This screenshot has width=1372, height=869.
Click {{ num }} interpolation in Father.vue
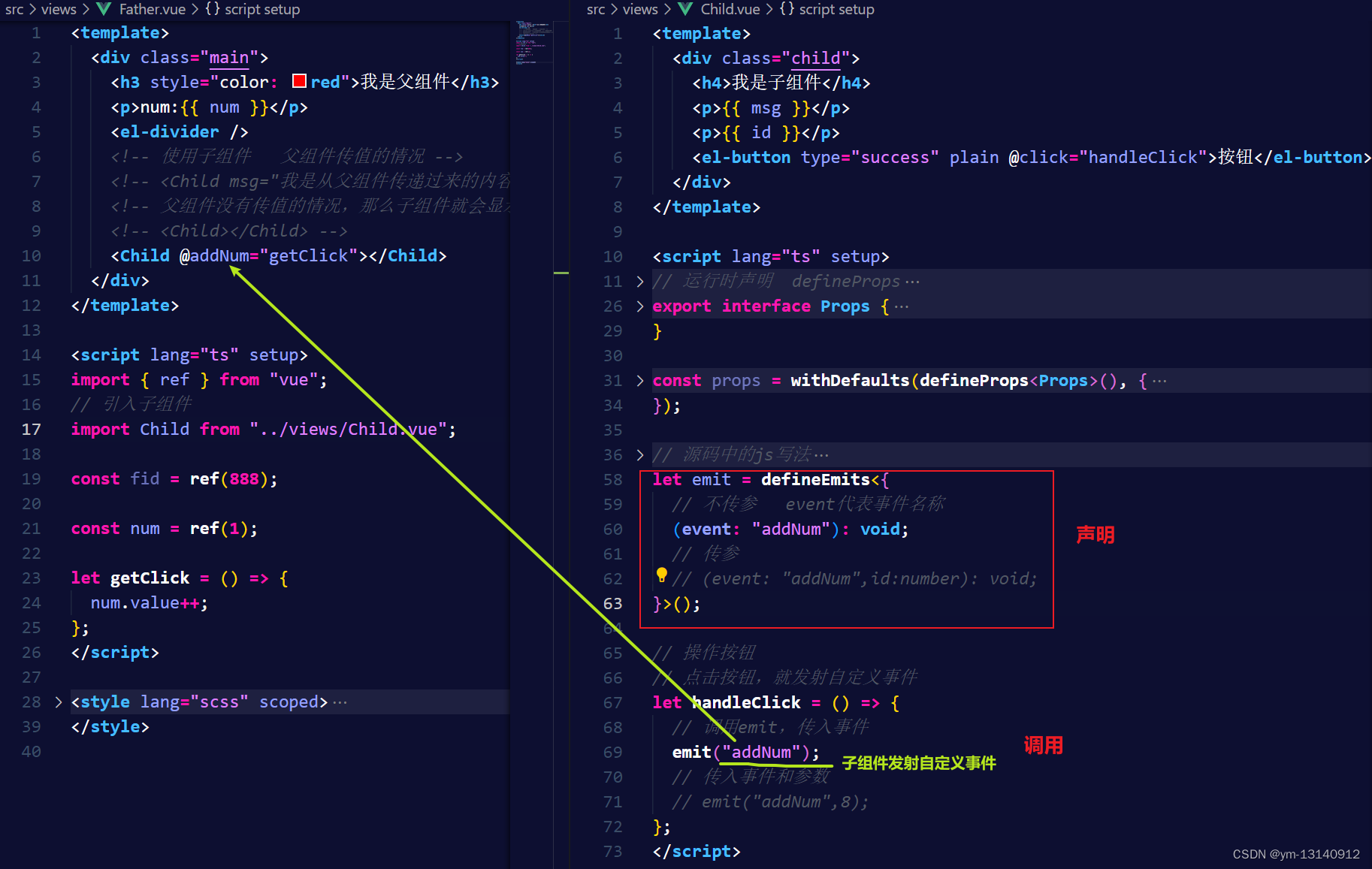coord(224,107)
